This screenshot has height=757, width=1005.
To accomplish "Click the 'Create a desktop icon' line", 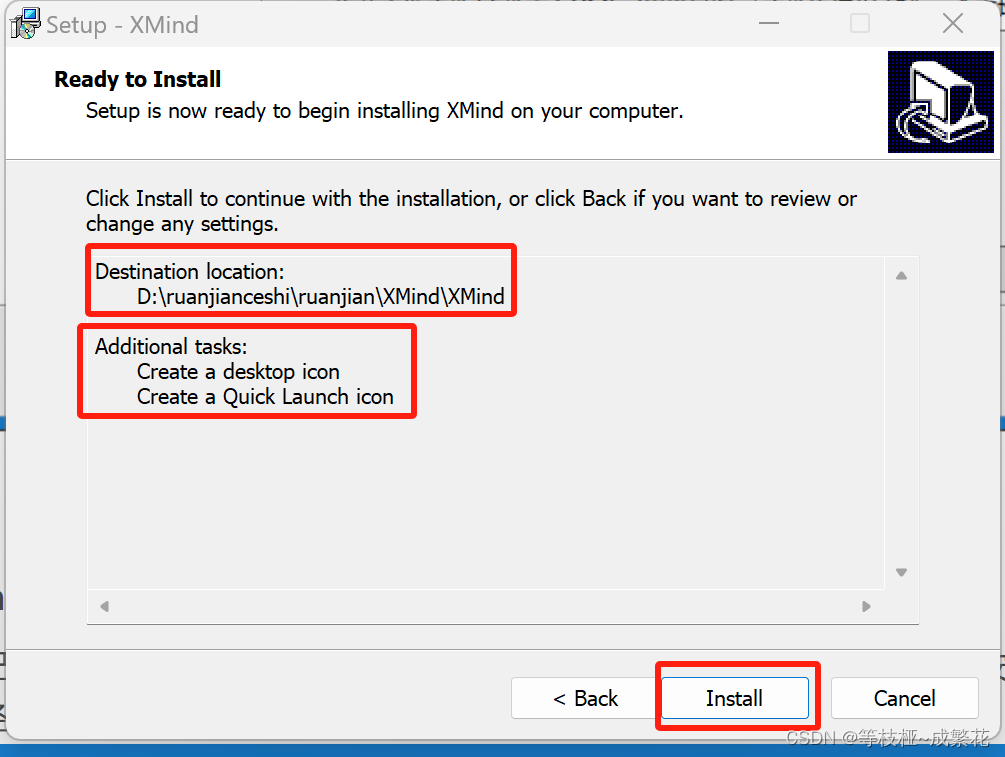I will coord(238,372).
